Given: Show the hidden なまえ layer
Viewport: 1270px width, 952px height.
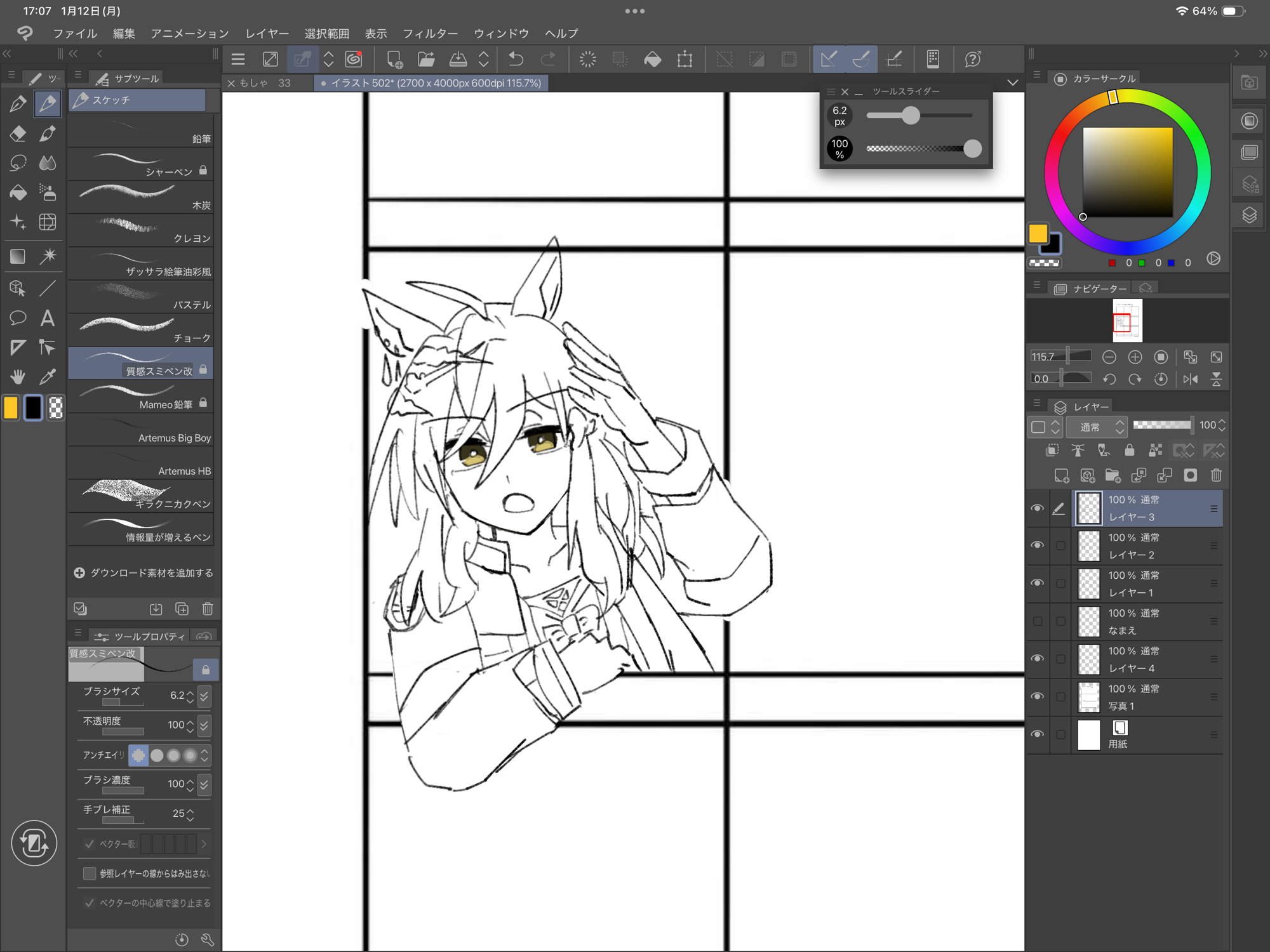Looking at the screenshot, I should click(1037, 621).
